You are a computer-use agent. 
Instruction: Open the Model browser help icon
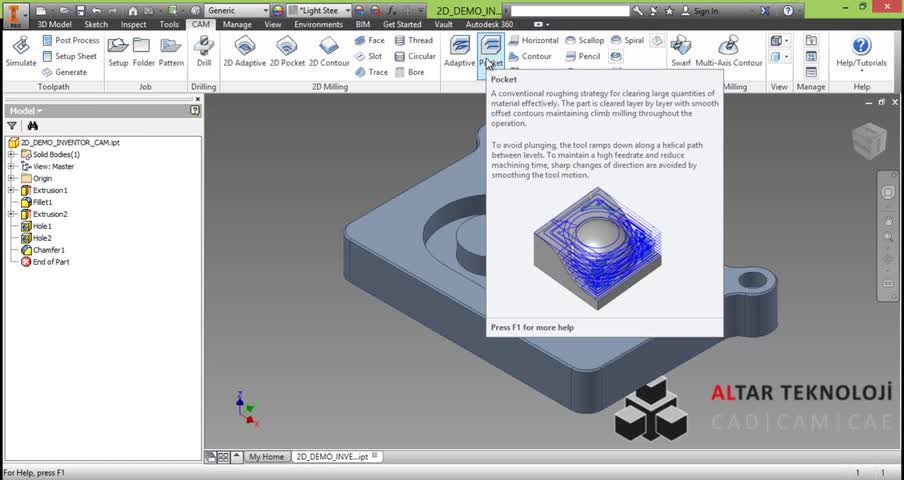coord(195,111)
